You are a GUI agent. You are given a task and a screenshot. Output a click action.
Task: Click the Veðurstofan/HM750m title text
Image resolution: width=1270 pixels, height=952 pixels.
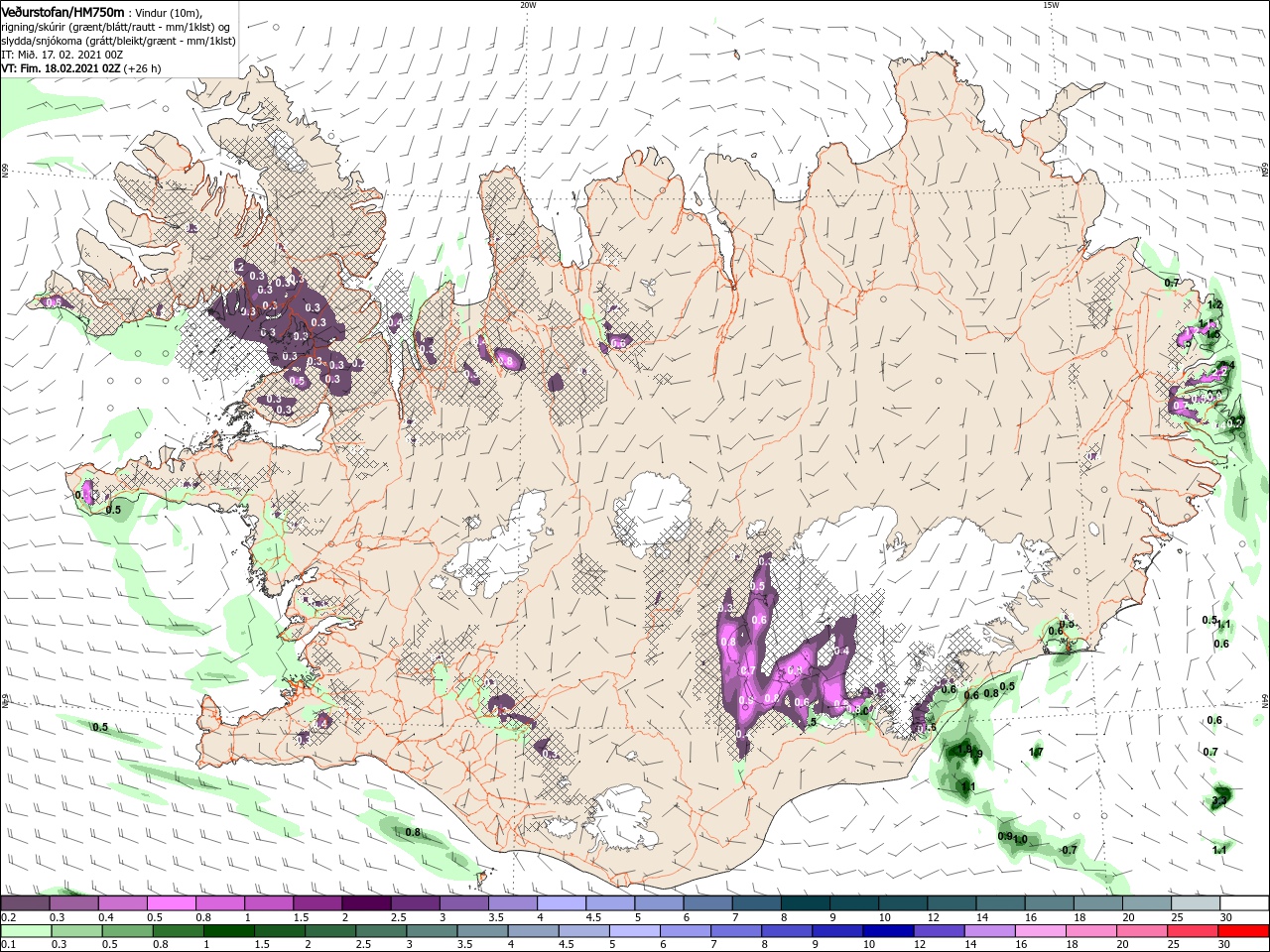tap(63, 11)
